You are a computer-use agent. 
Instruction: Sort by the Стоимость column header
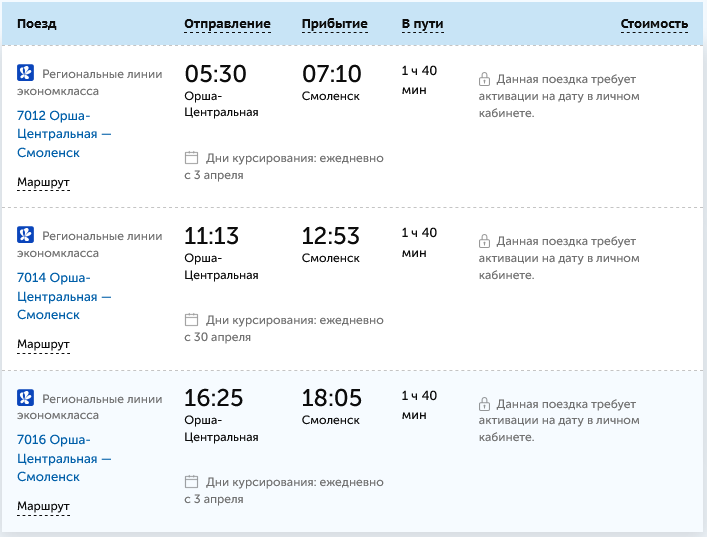pyautogui.click(x=654, y=24)
